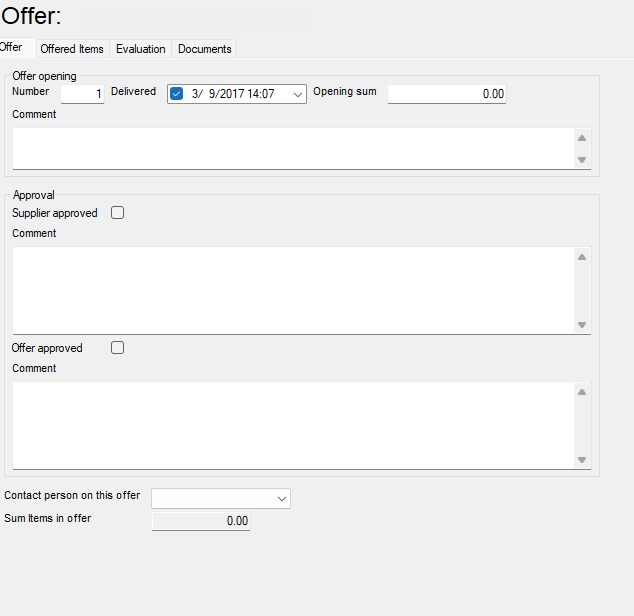Enable the Supplier approved checkbox
The height and width of the screenshot is (616, 634).
pyautogui.click(x=118, y=213)
